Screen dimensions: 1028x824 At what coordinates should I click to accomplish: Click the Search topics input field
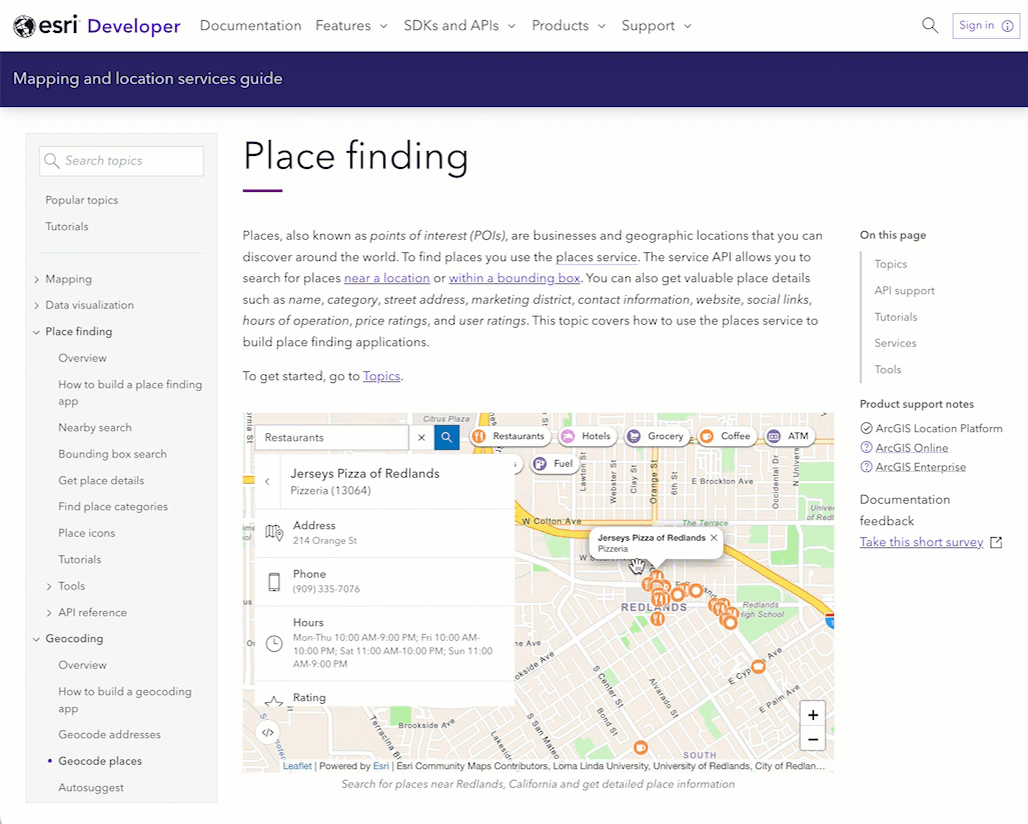click(122, 161)
